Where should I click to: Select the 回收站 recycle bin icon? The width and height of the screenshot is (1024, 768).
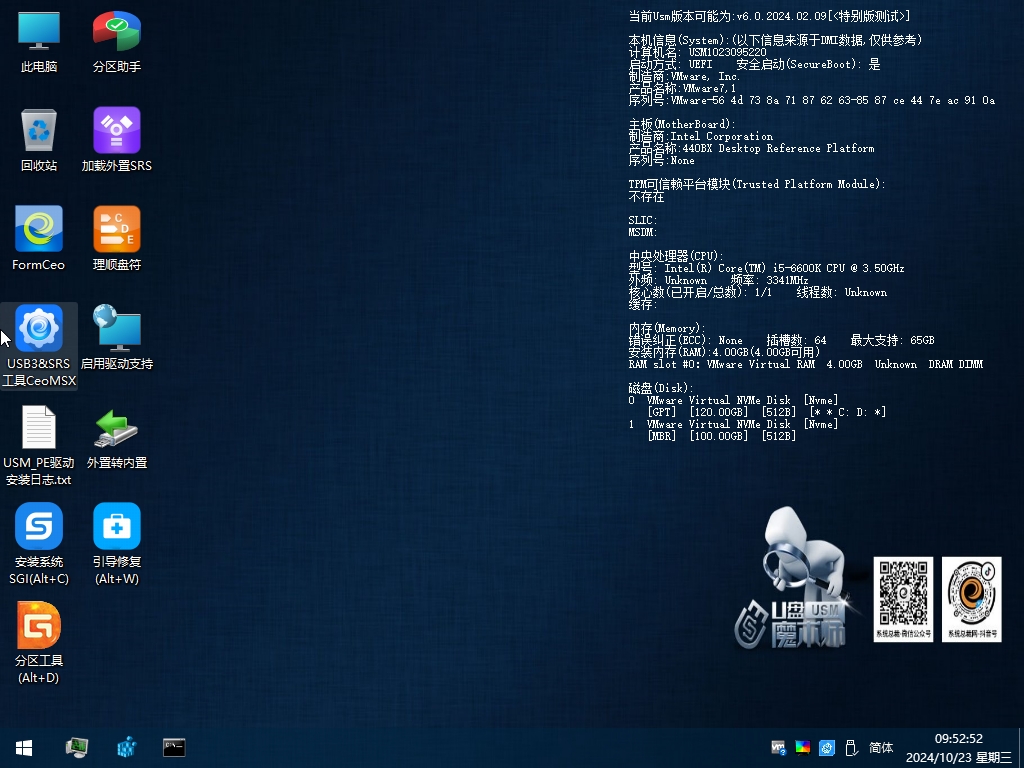(39, 140)
